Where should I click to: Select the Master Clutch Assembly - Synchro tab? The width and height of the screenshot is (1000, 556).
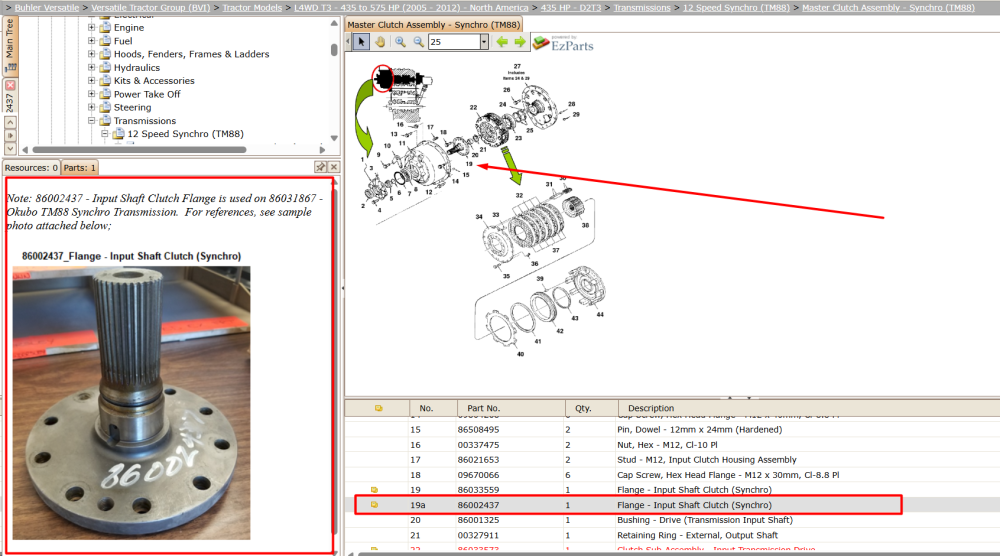433,25
